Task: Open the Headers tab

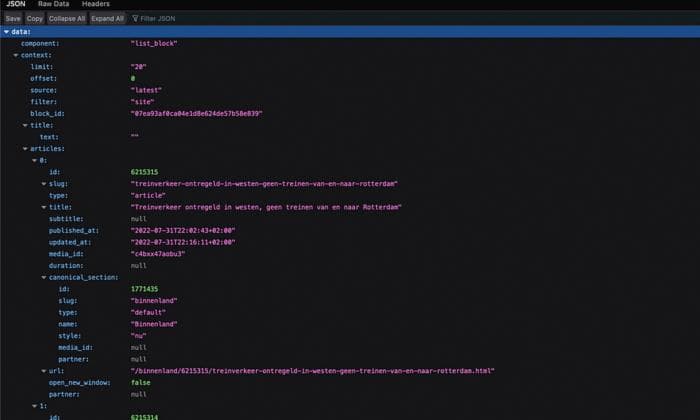Action: [x=96, y=5]
